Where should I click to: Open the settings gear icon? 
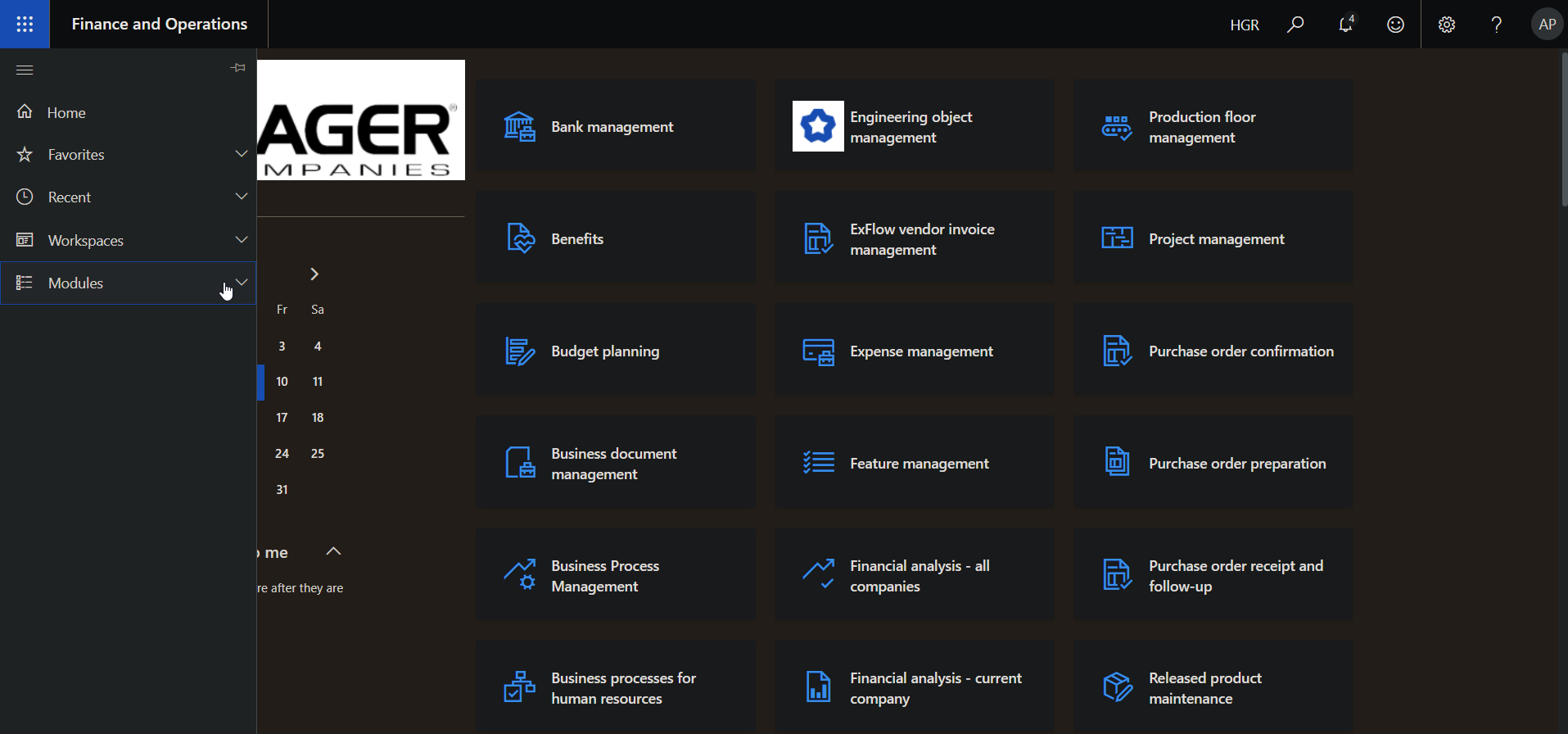1447,25
